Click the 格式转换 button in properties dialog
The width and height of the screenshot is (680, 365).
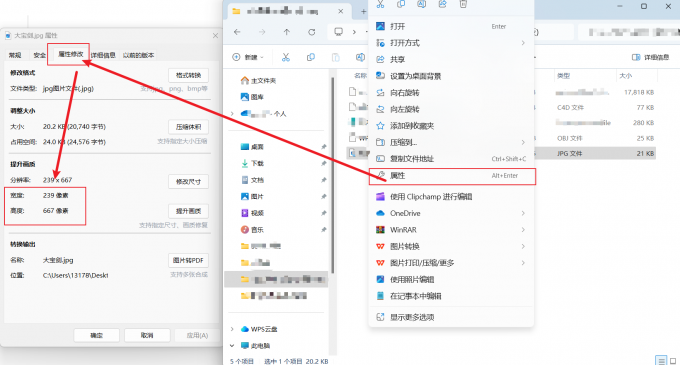tap(188, 75)
